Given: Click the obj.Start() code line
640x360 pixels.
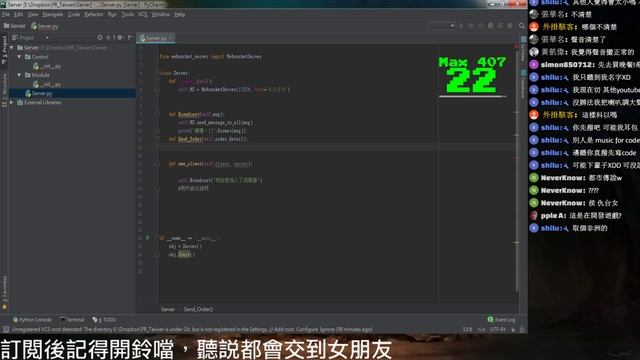Looking at the screenshot, I should coord(182,255).
